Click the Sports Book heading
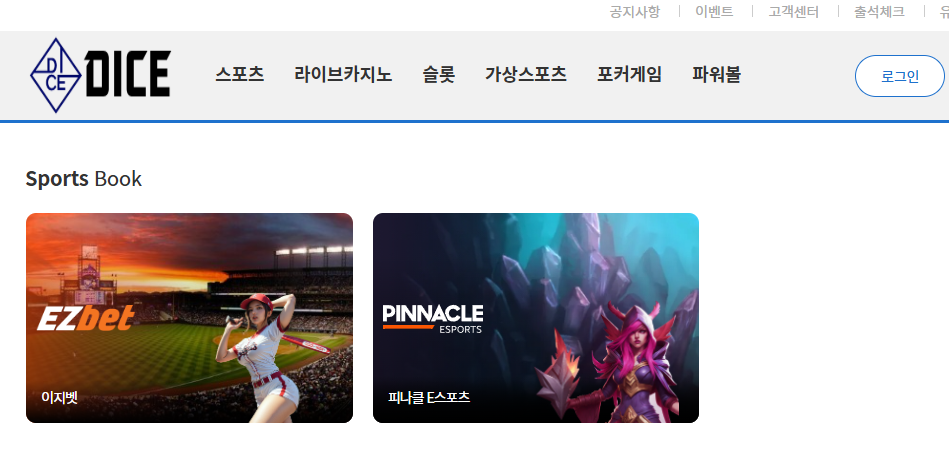The image size is (949, 460). point(84,179)
